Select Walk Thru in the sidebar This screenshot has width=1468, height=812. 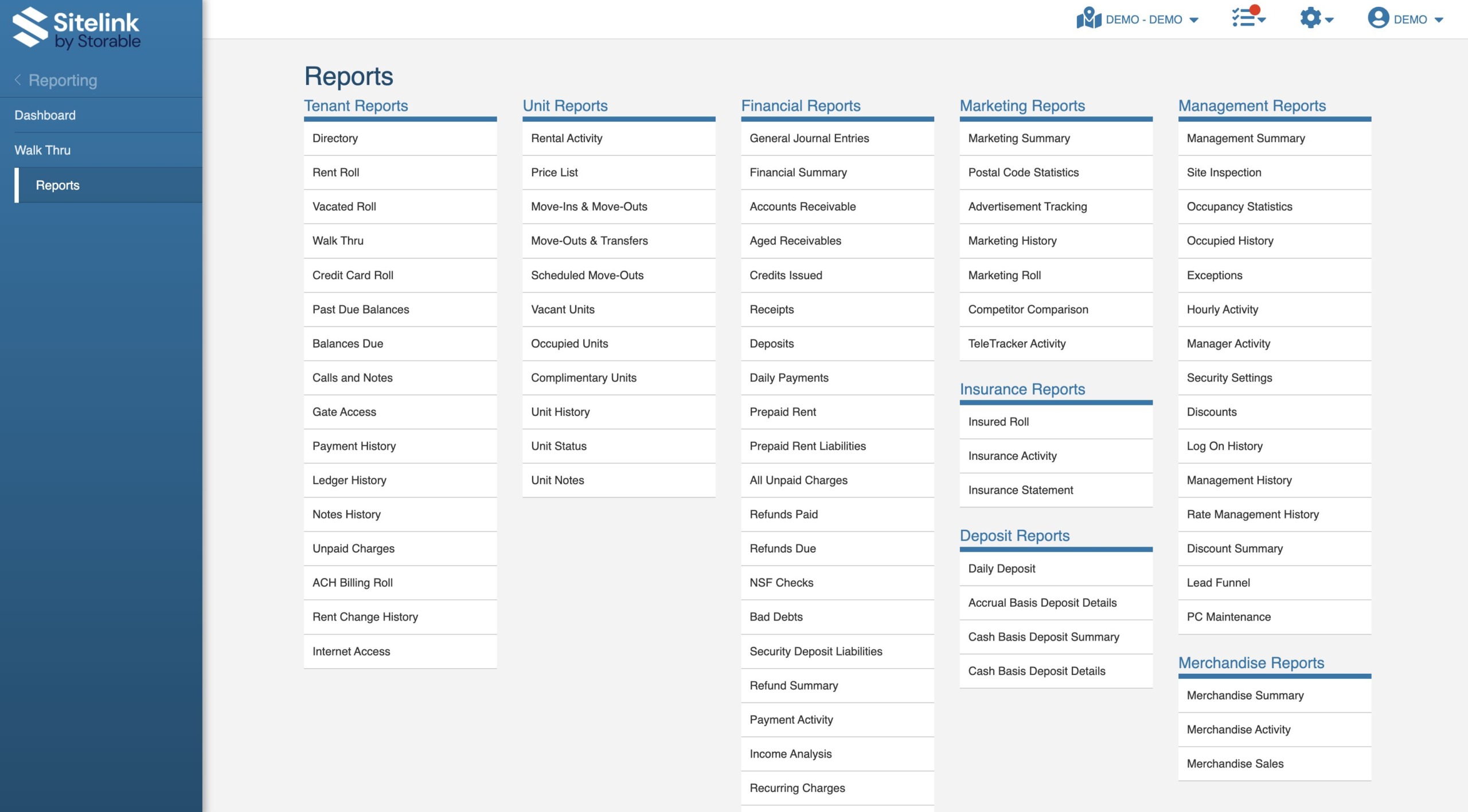[x=42, y=150]
